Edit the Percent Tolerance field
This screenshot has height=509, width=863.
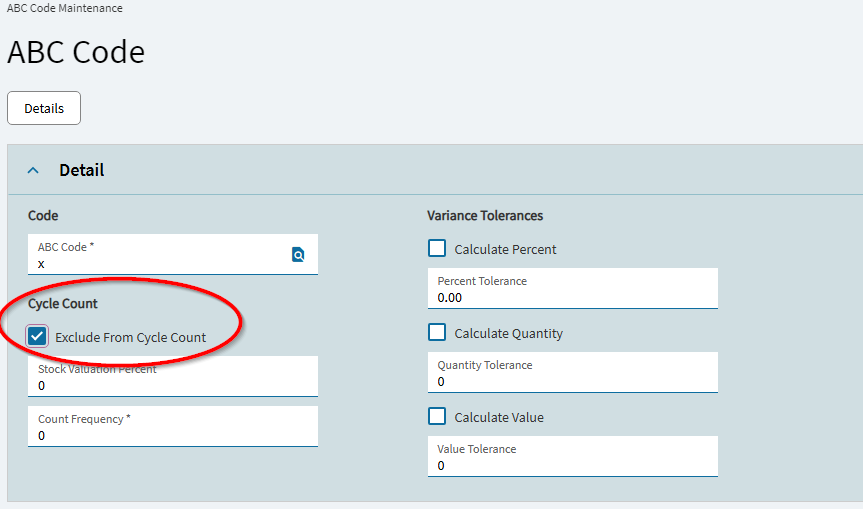pyautogui.click(x=572, y=288)
